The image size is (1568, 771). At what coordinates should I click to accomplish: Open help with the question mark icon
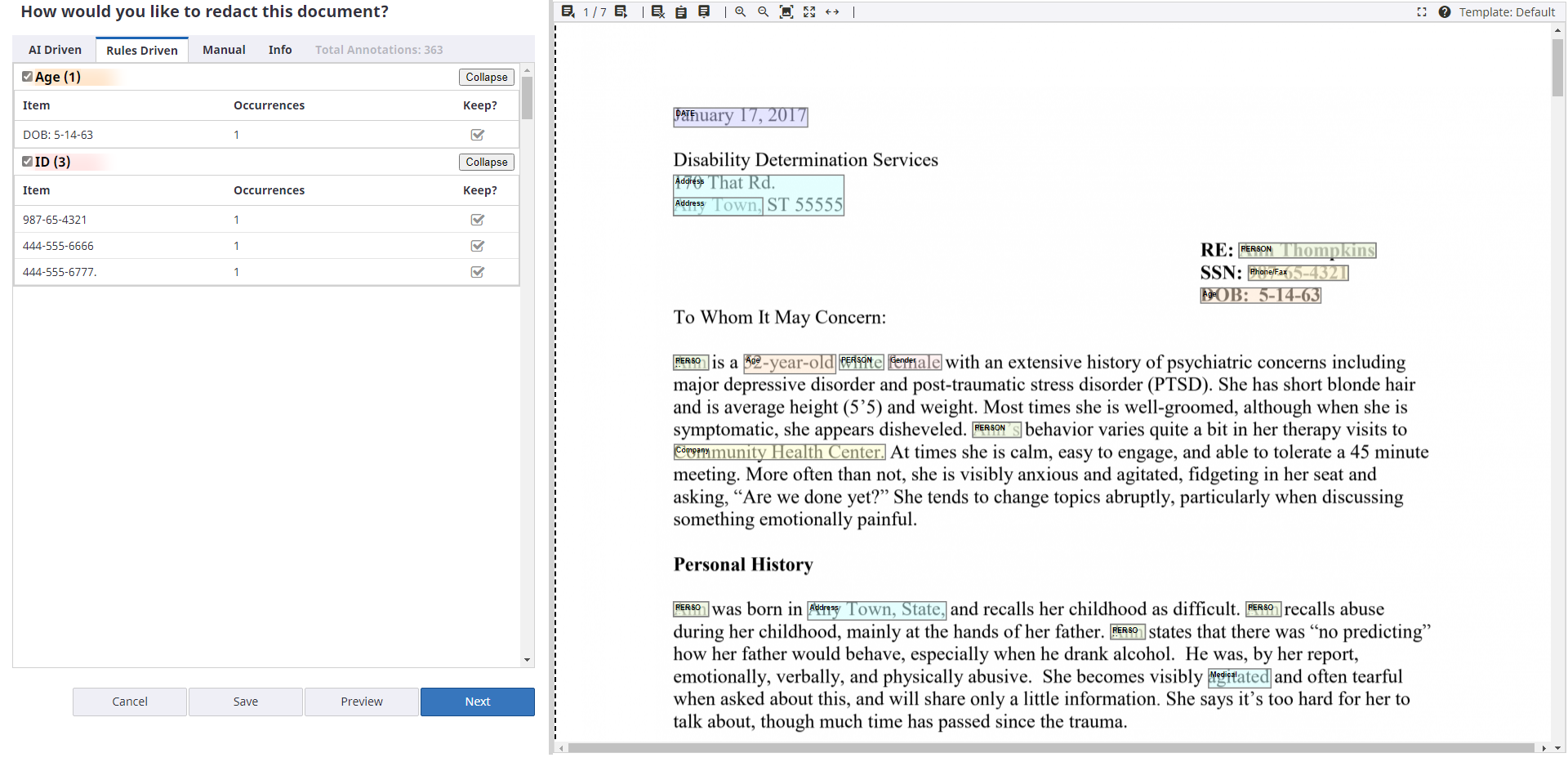[x=1444, y=12]
